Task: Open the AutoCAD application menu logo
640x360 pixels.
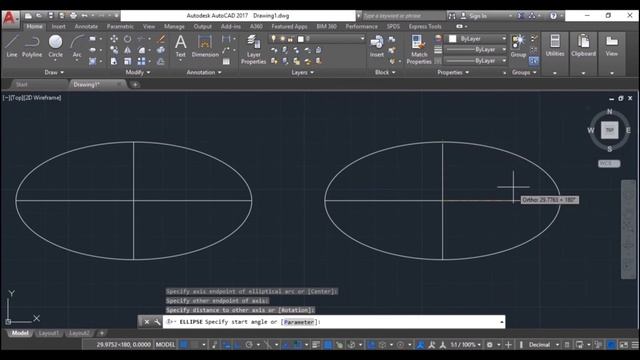Action: [x=9, y=19]
